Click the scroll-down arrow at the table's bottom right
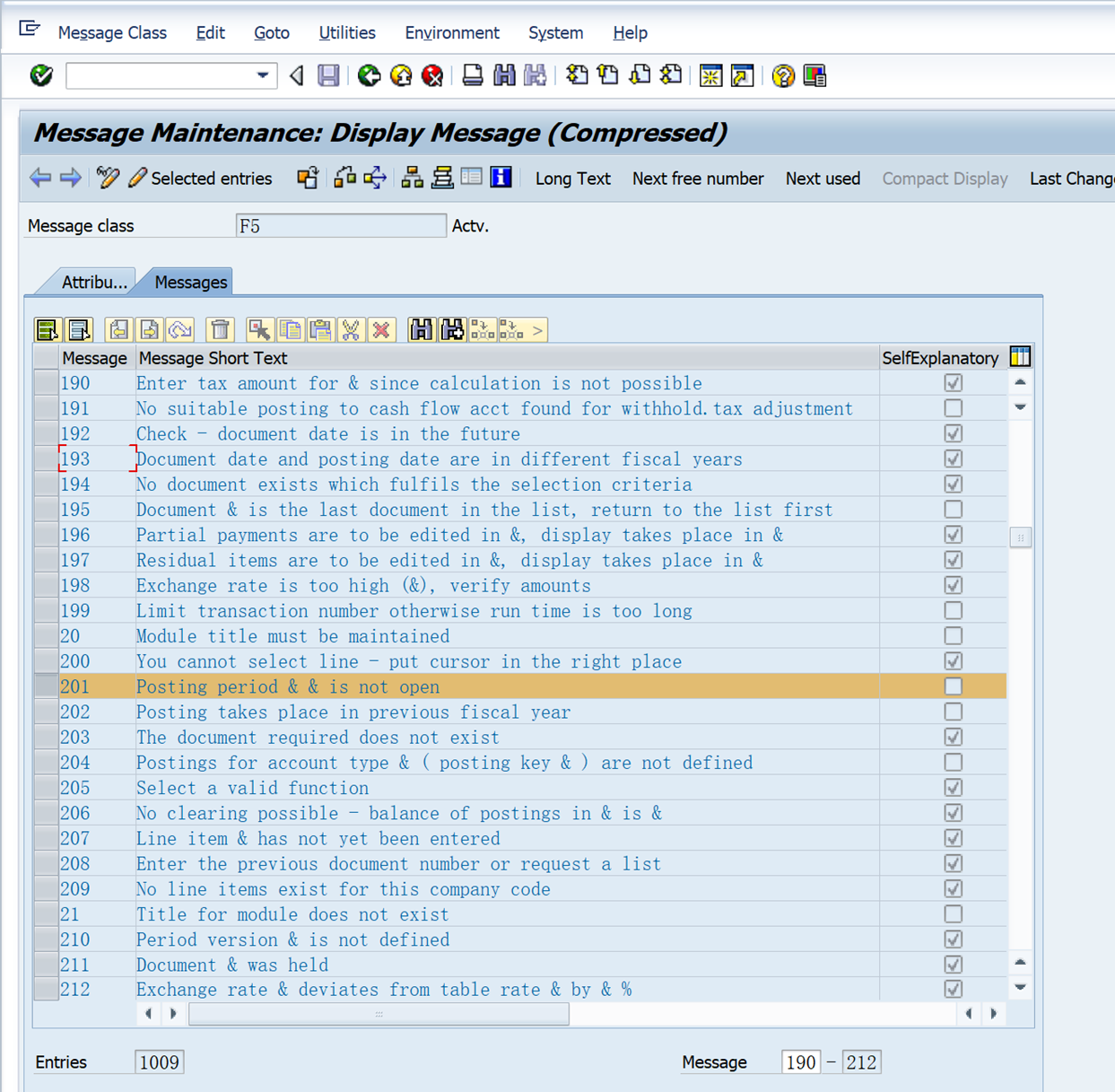 coord(1020,987)
